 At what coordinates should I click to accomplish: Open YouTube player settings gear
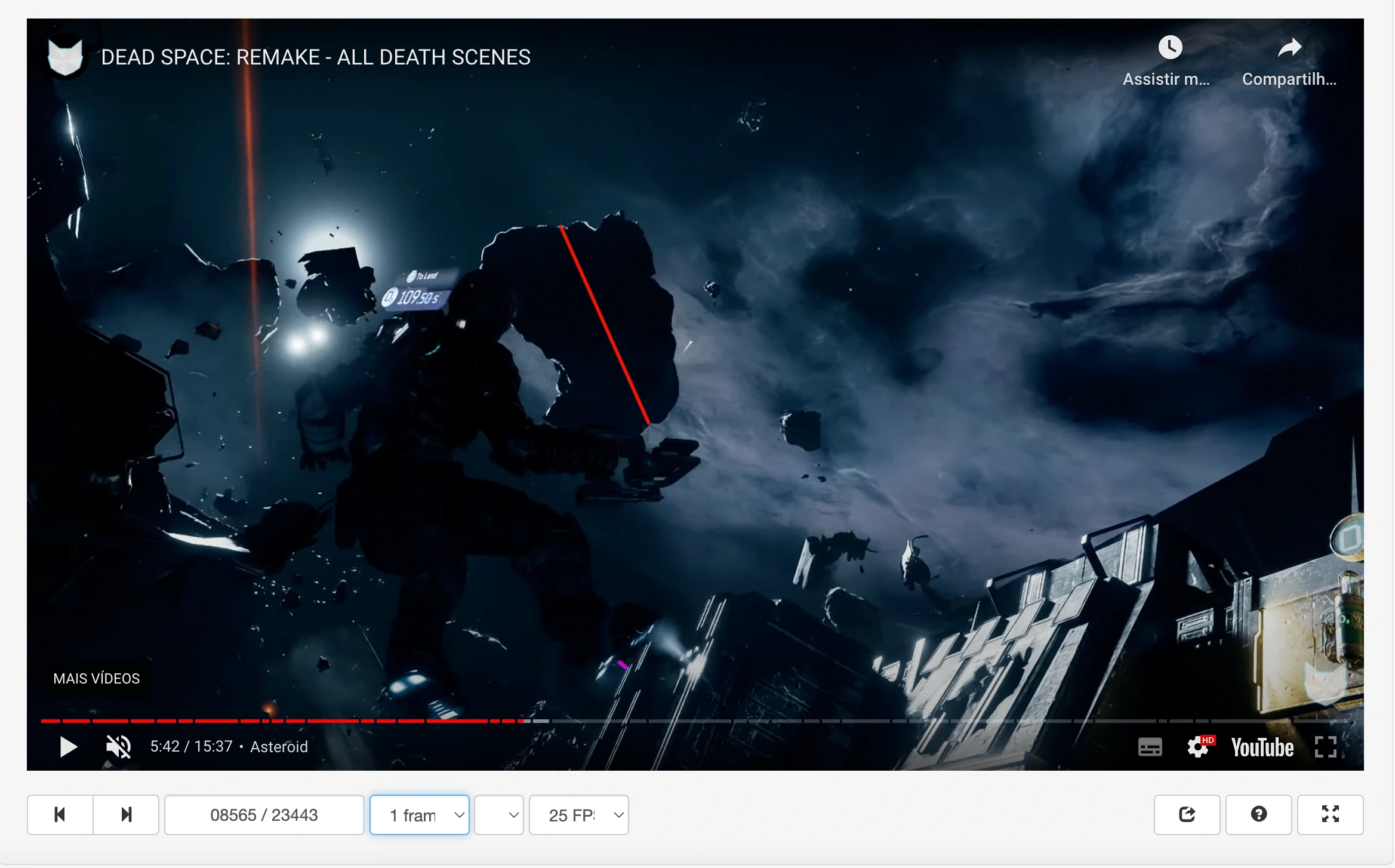(1198, 747)
